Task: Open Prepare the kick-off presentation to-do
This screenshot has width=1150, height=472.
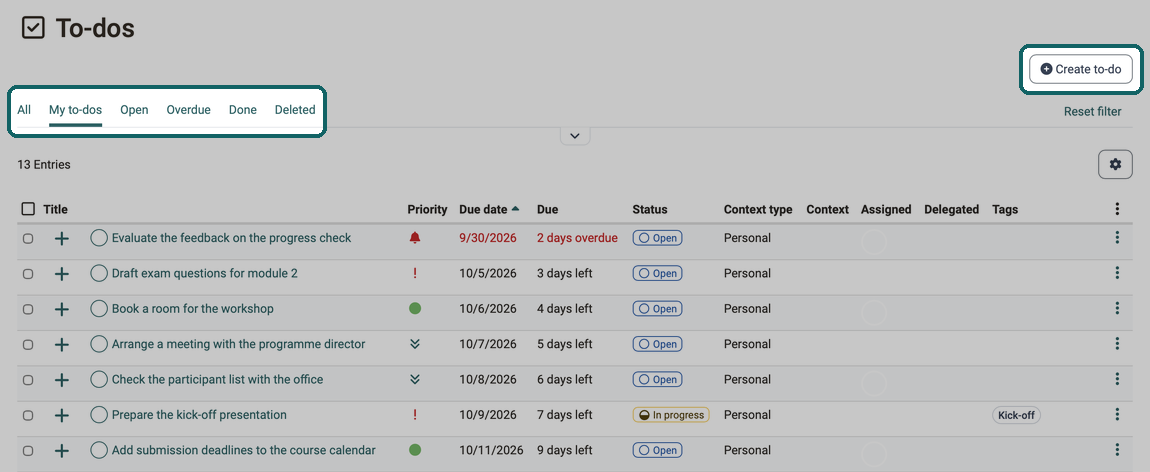Action: click(x=199, y=414)
